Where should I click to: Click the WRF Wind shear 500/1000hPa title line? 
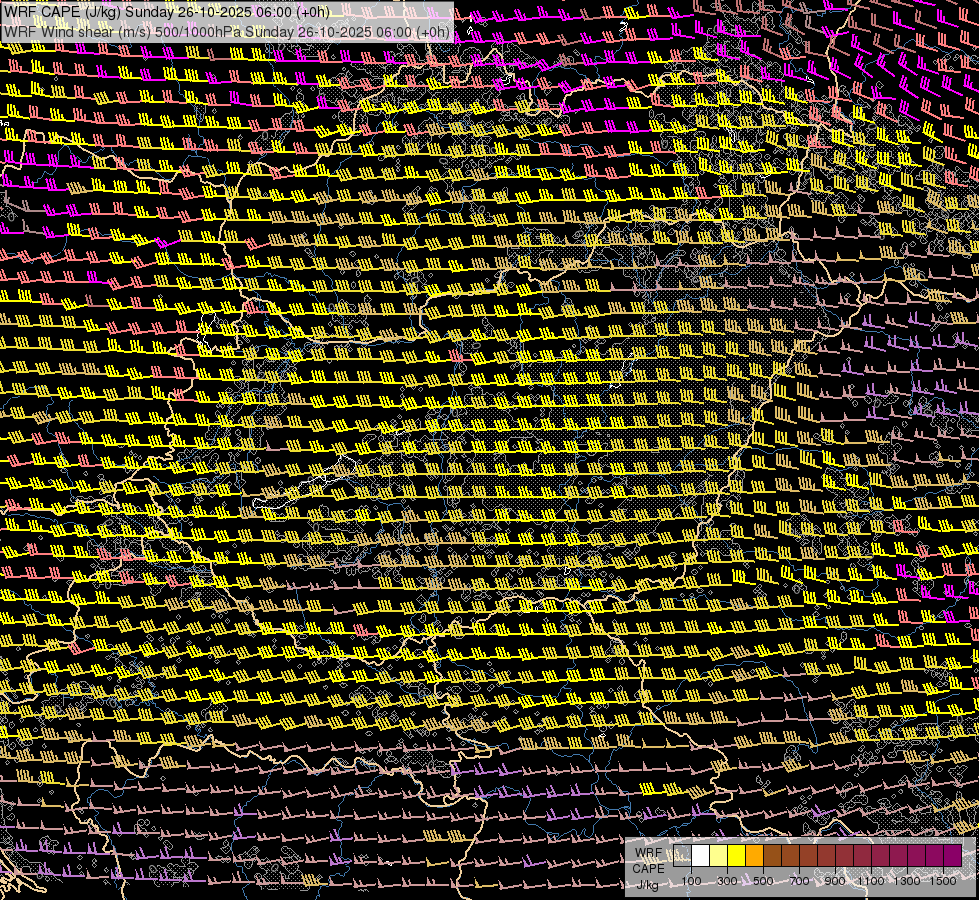(227, 32)
